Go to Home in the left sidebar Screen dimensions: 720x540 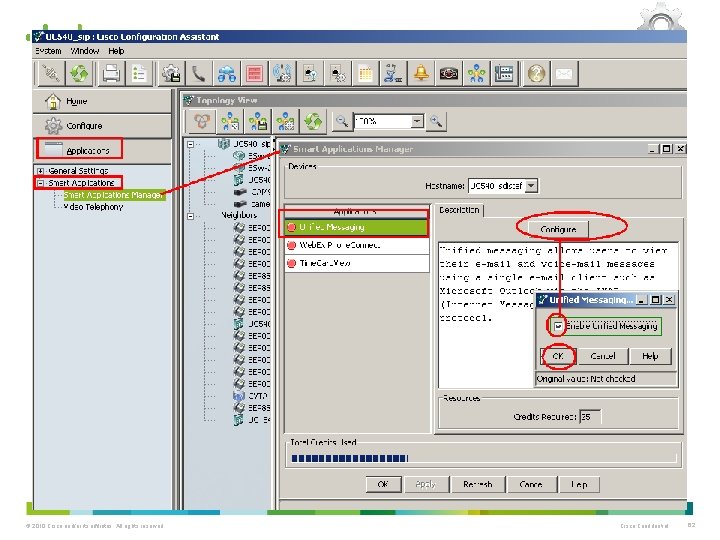click(102, 101)
